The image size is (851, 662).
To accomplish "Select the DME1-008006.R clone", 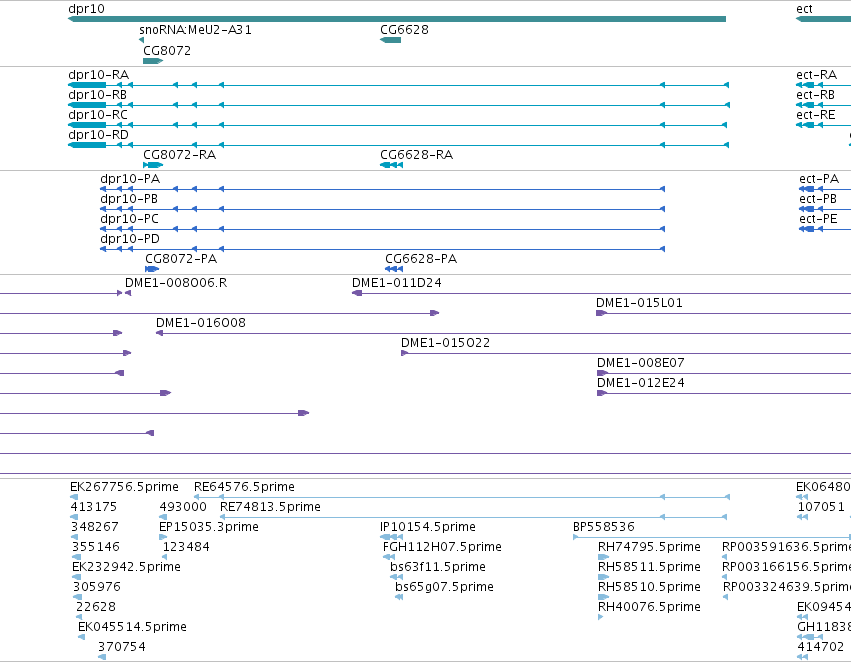I will (x=128, y=293).
